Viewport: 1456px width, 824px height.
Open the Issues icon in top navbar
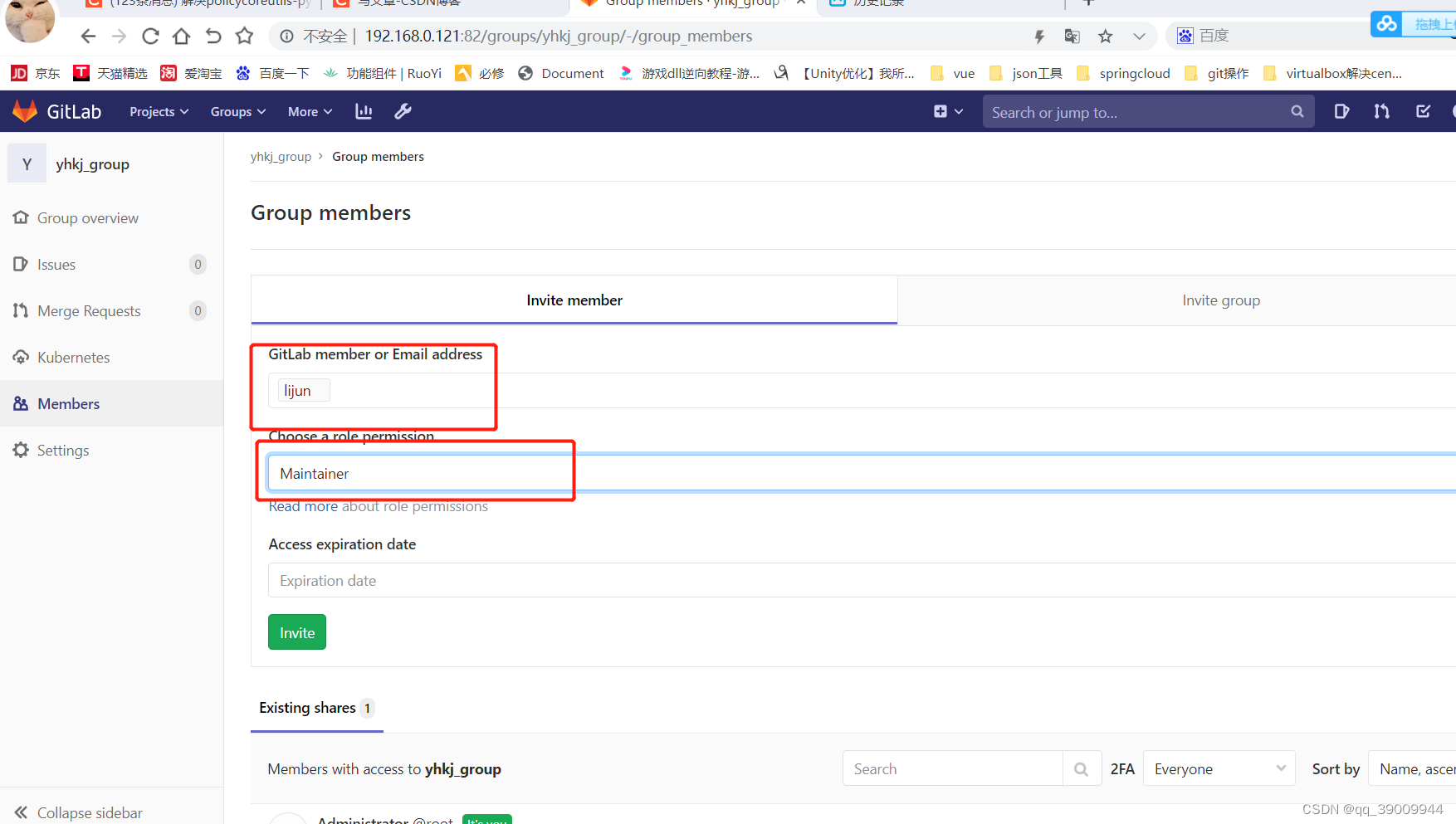1341,111
